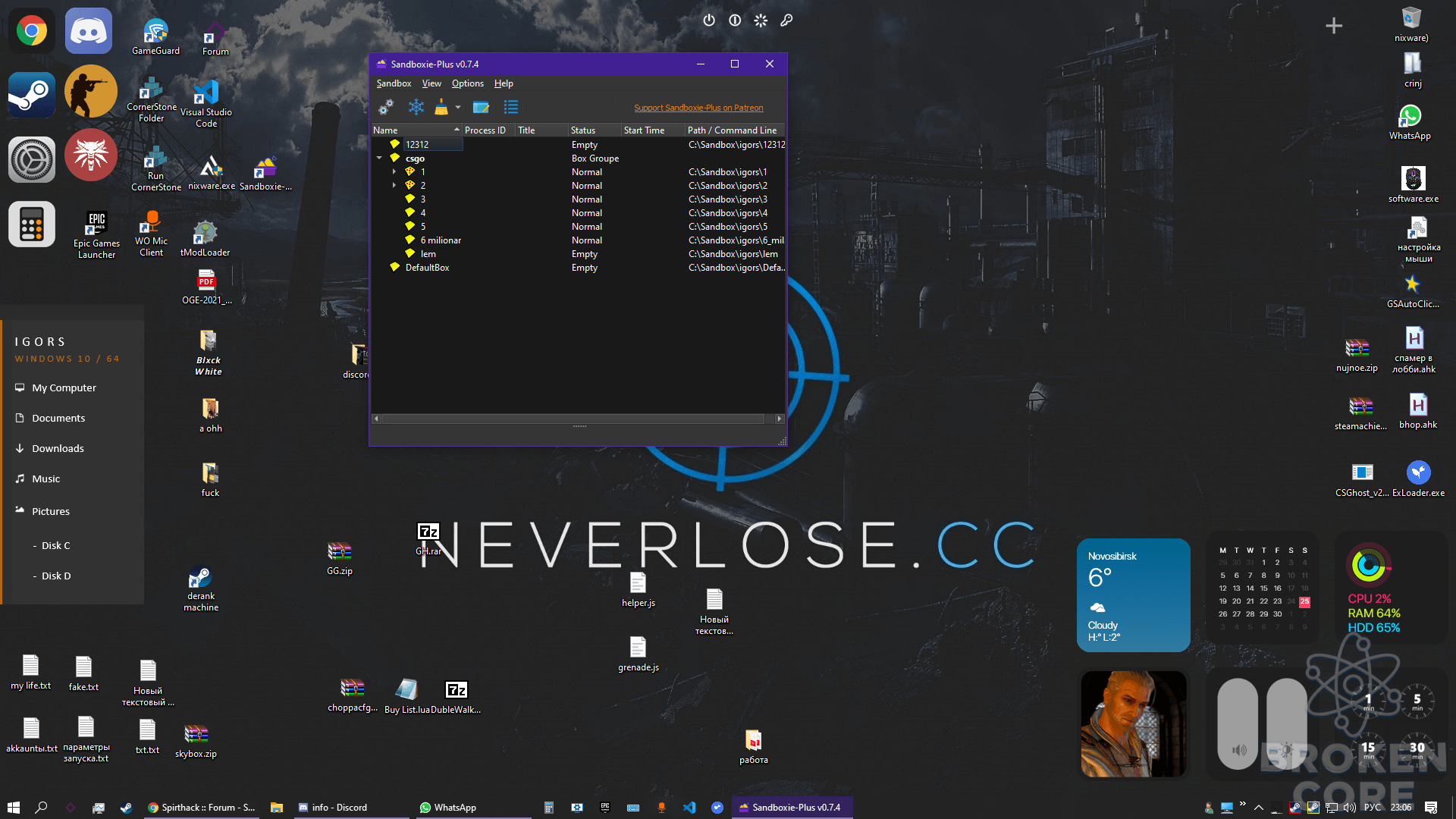
Task: Select sandbox 3 in csgo group
Action: tap(578, 199)
